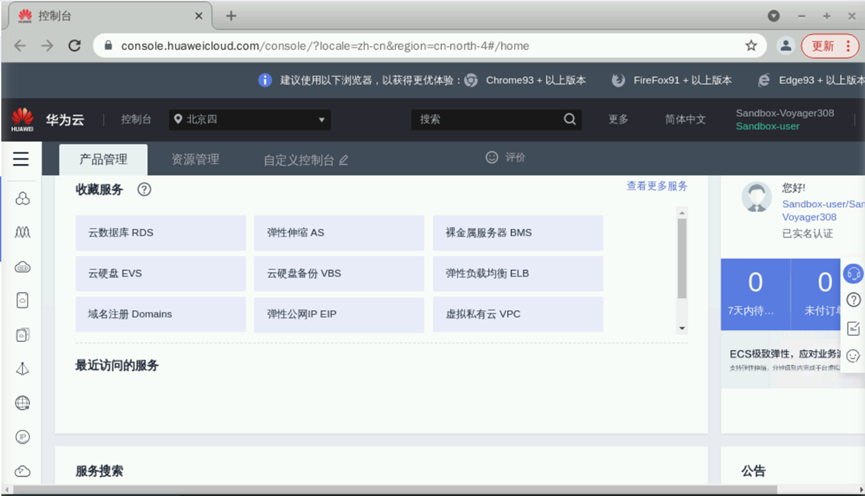Click the Chrome93 browser recommendation
The width and height of the screenshot is (865, 496).
tap(525, 81)
